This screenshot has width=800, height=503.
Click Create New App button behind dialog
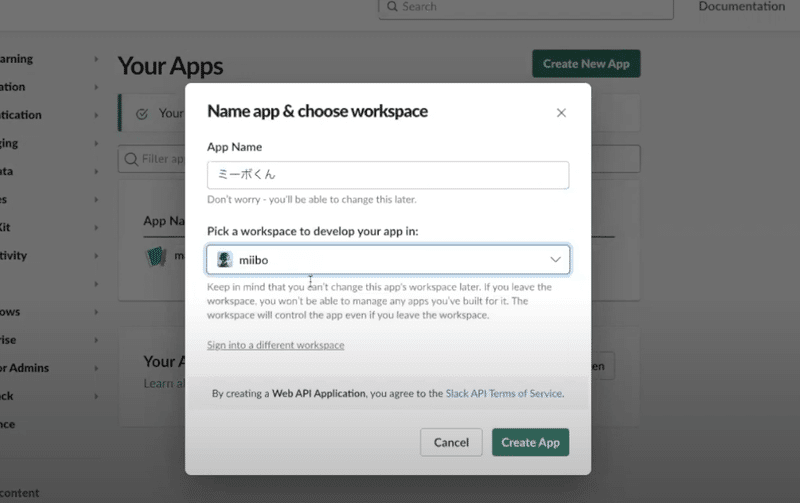(x=586, y=64)
